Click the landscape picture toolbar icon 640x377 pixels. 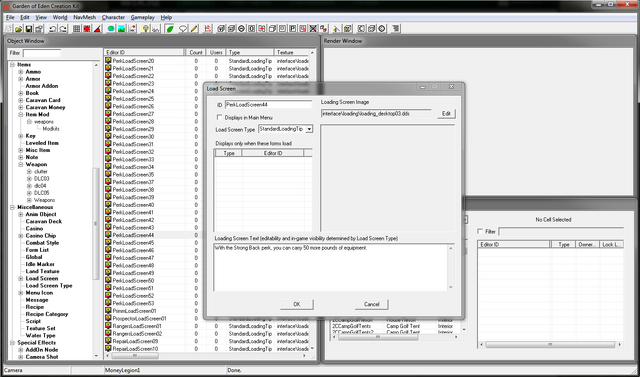click(121, 29)
